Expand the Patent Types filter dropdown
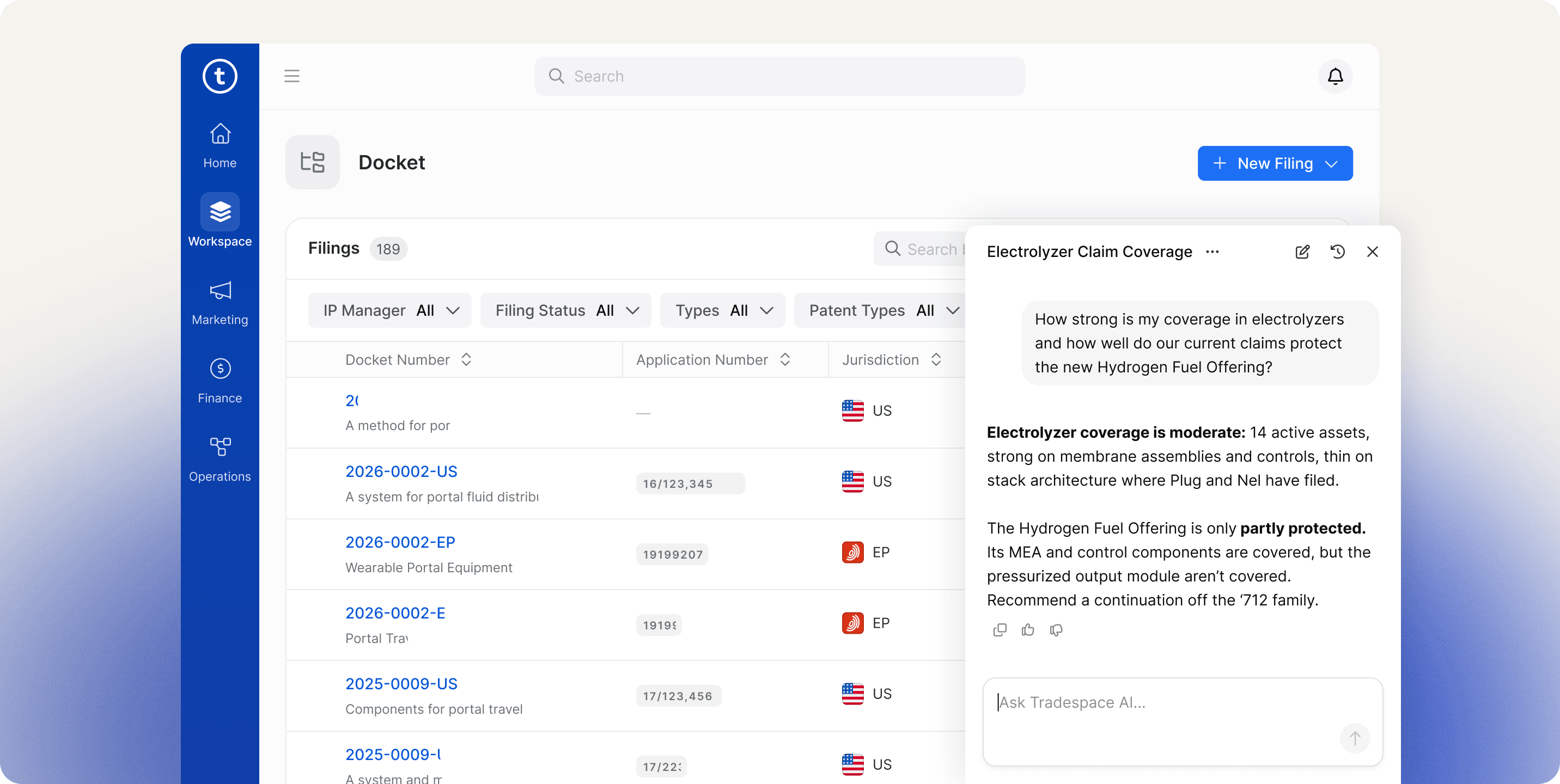 pos(879,310)
